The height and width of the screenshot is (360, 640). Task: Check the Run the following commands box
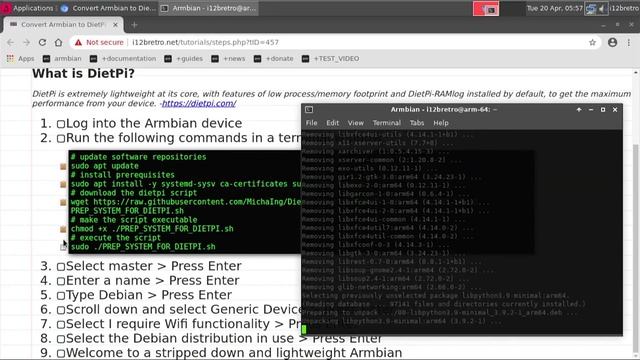(x=61, y=139)
